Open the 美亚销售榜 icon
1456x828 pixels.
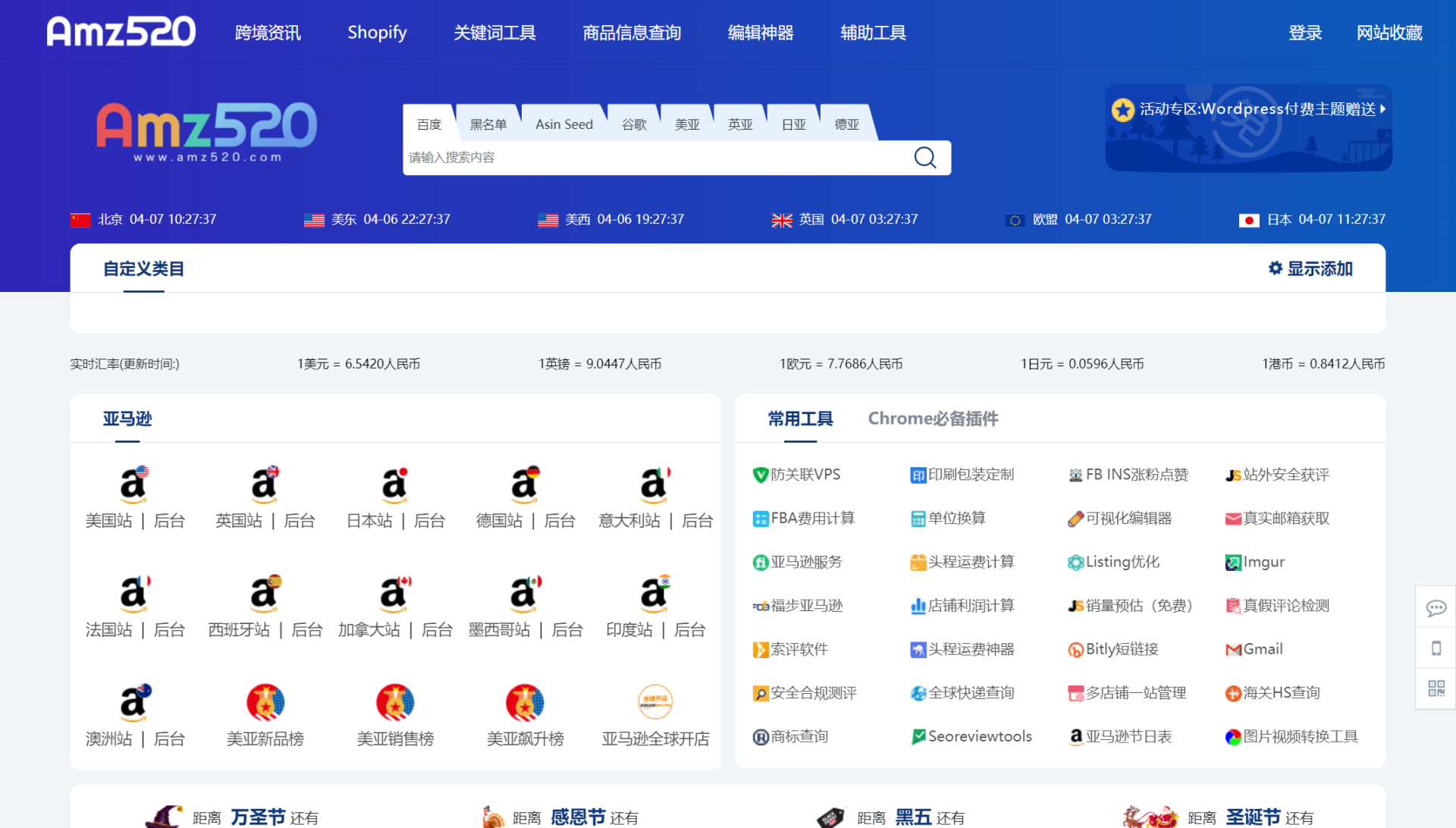pyautogui.click(x=395, y=702)
